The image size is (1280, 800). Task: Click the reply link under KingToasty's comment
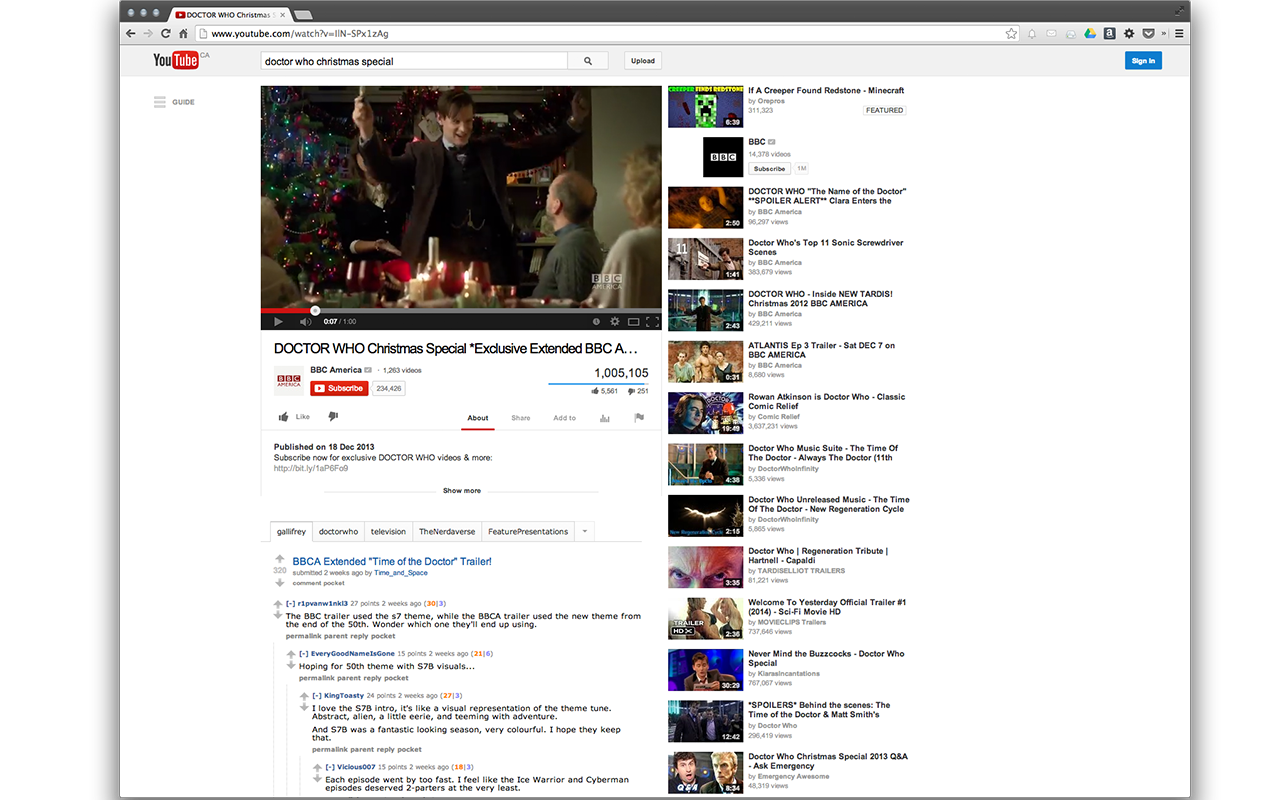point(386,749)
